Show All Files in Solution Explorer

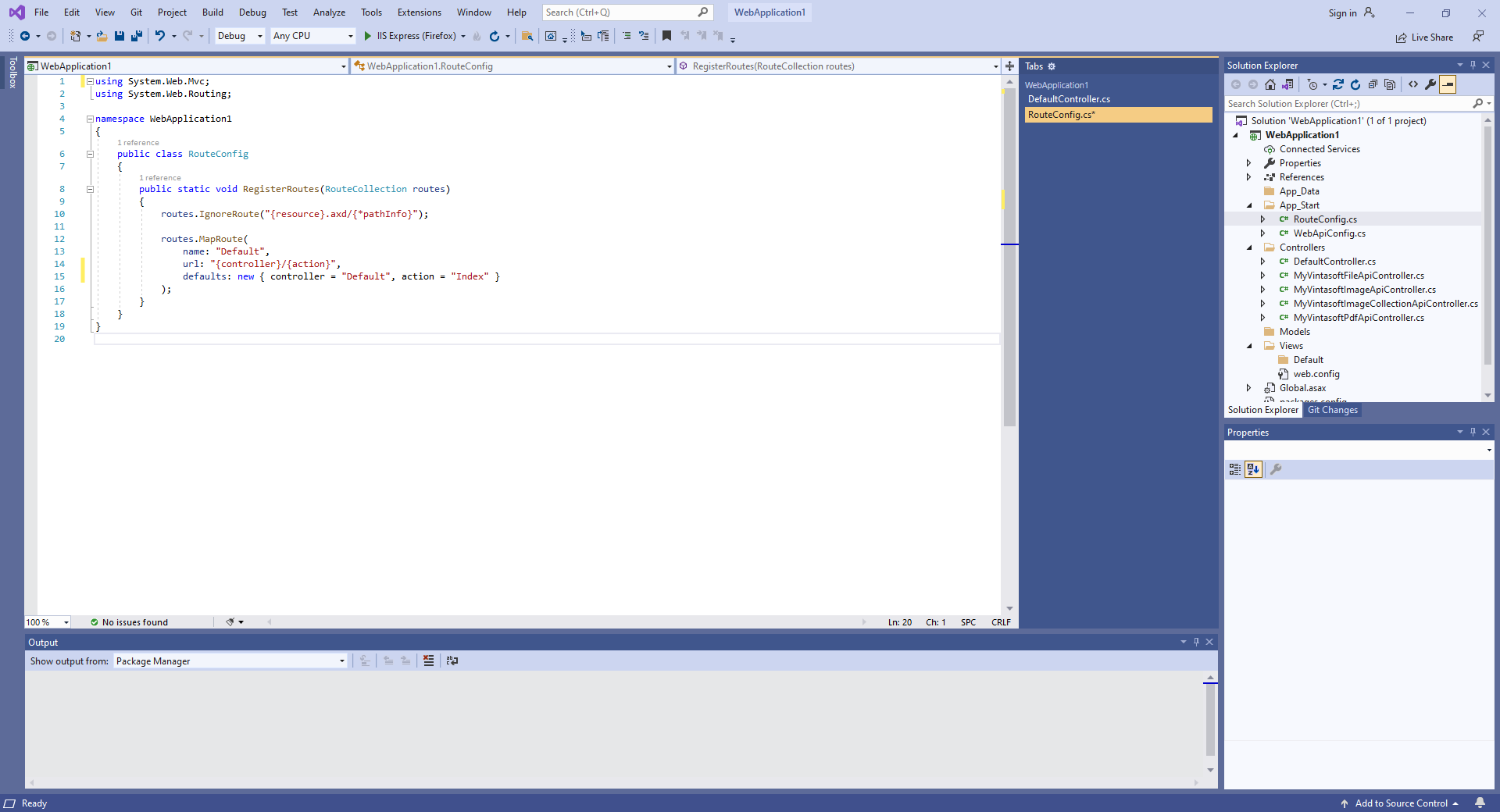pyautogui.click(x=1390, y=84)
